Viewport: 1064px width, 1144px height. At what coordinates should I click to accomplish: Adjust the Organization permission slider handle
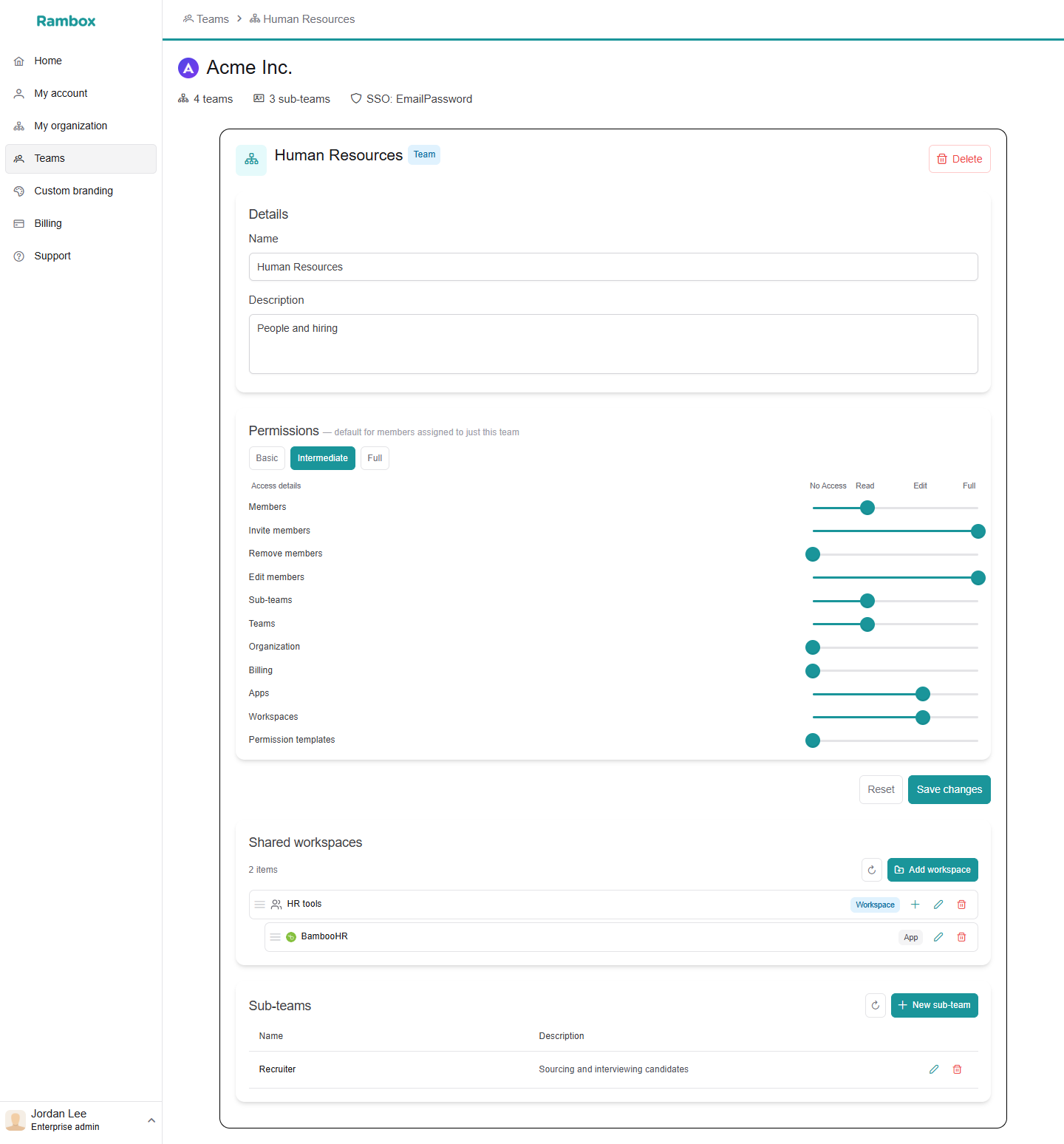813,647
